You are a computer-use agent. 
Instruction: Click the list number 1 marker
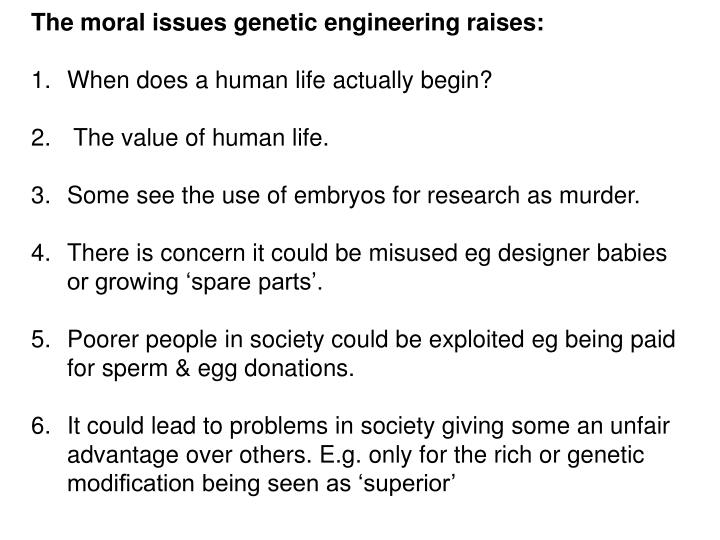[x=41, y=80]
